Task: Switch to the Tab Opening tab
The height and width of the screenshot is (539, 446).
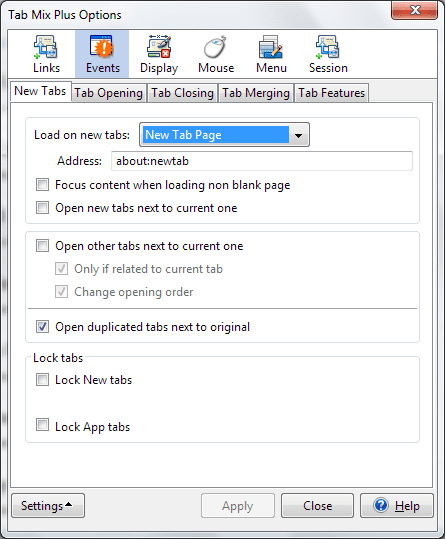Action: (x=109, y=93)
